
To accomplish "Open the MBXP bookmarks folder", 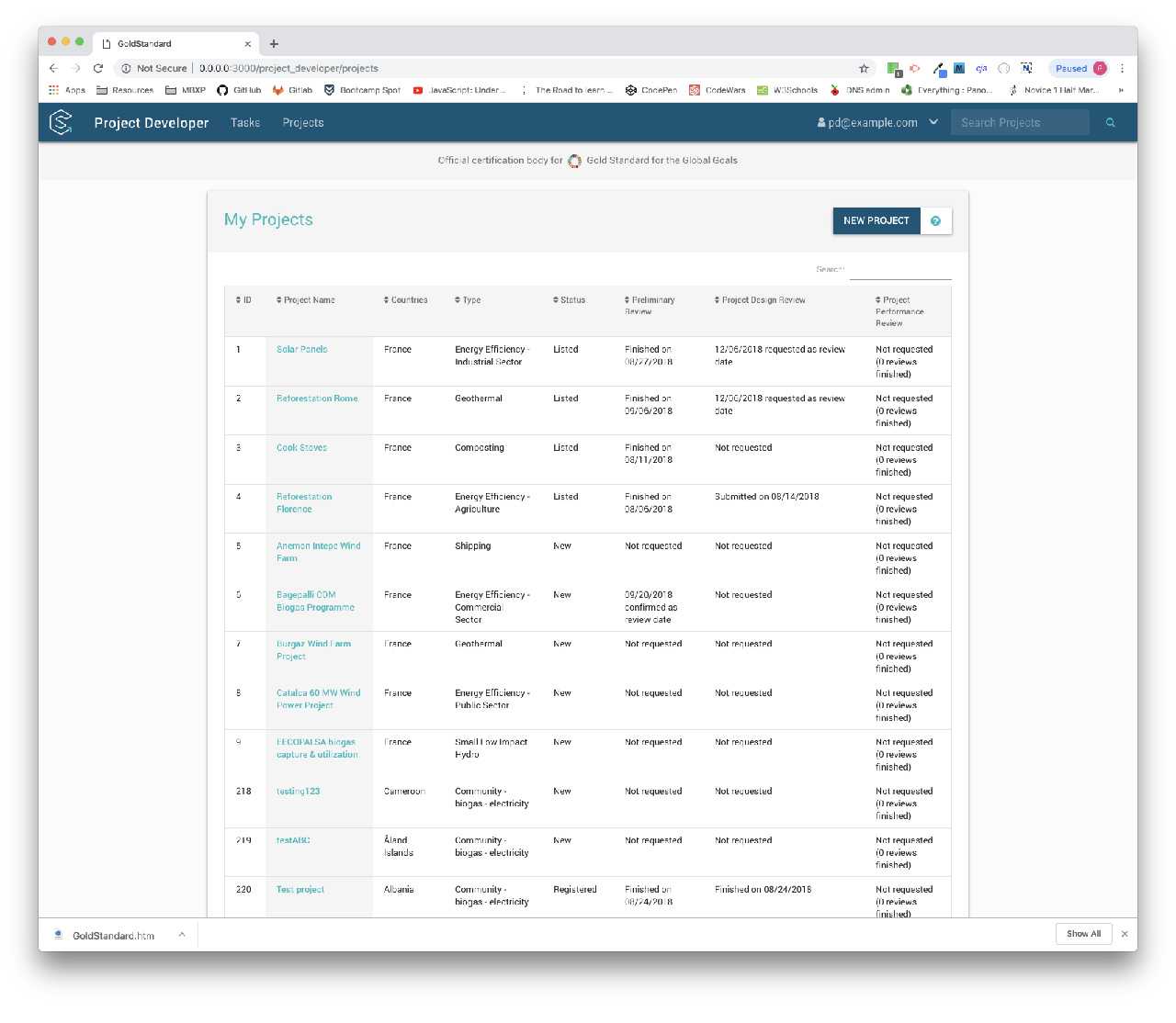I will (186, 90).
